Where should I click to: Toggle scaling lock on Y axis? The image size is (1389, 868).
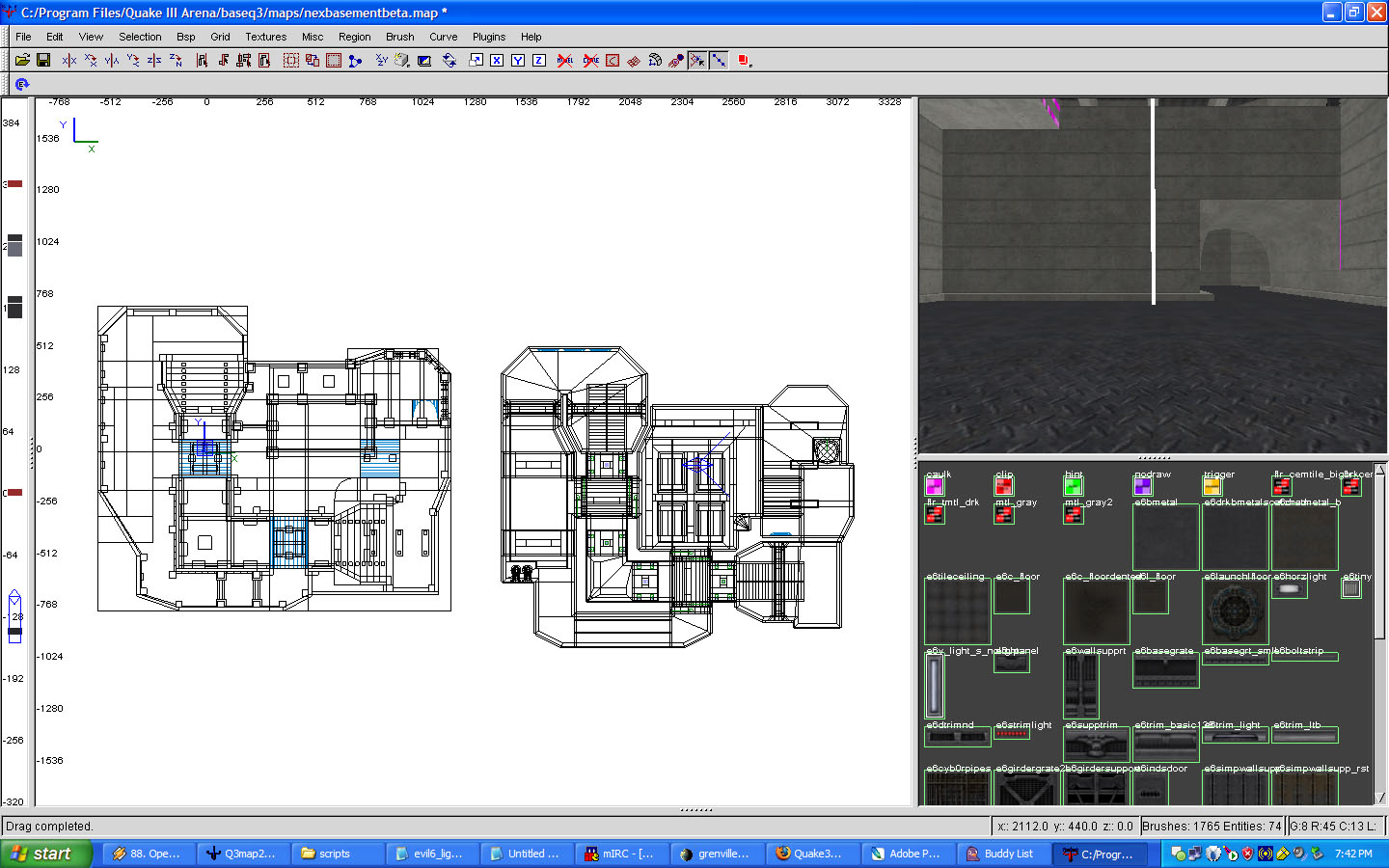click(518, 60)
